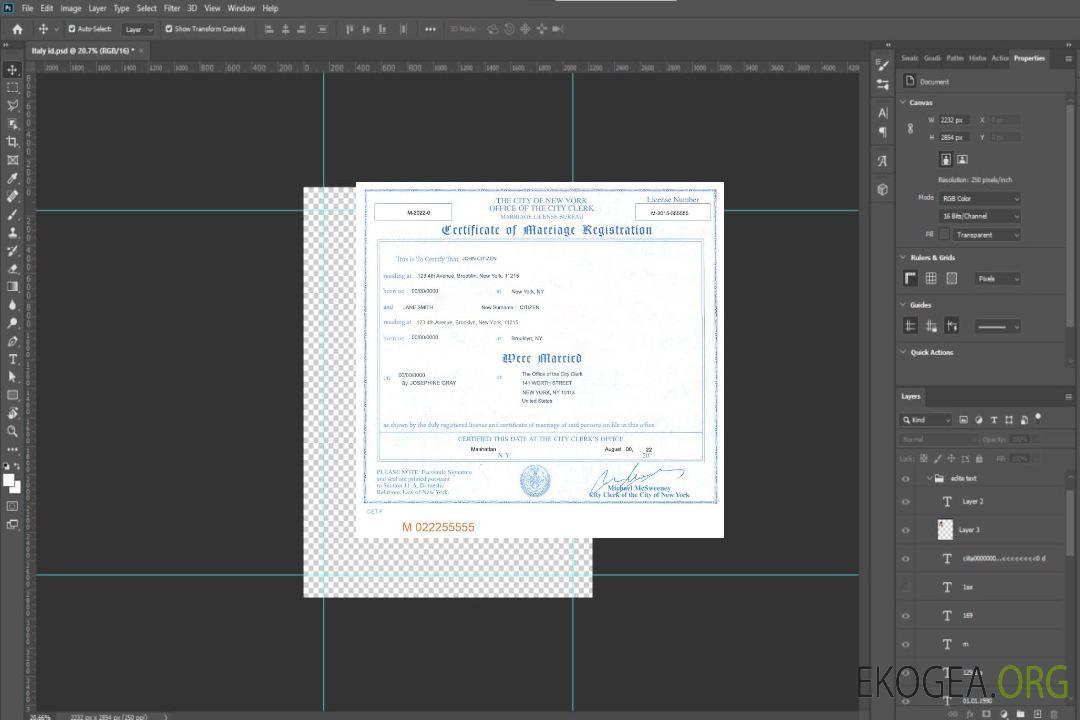Open the Mode RGB Color dropdown
1080x720 pixels.
click(x=979, y=198)
